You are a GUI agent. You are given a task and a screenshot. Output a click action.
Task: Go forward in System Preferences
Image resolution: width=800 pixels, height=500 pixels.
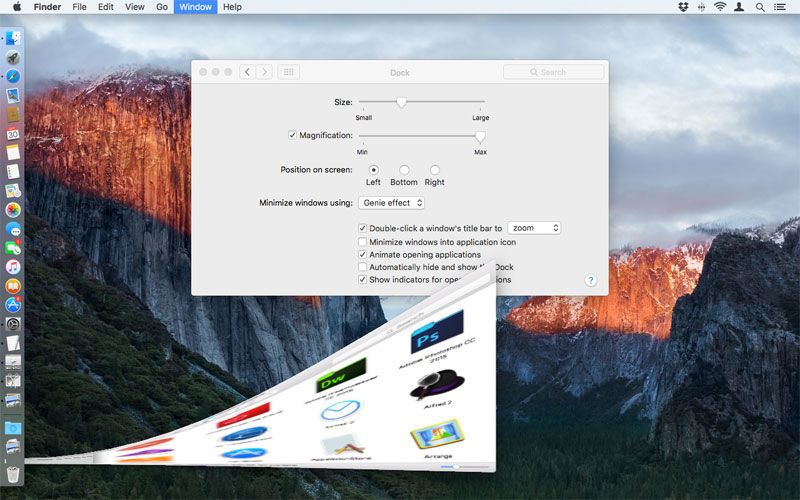point(264,72)
